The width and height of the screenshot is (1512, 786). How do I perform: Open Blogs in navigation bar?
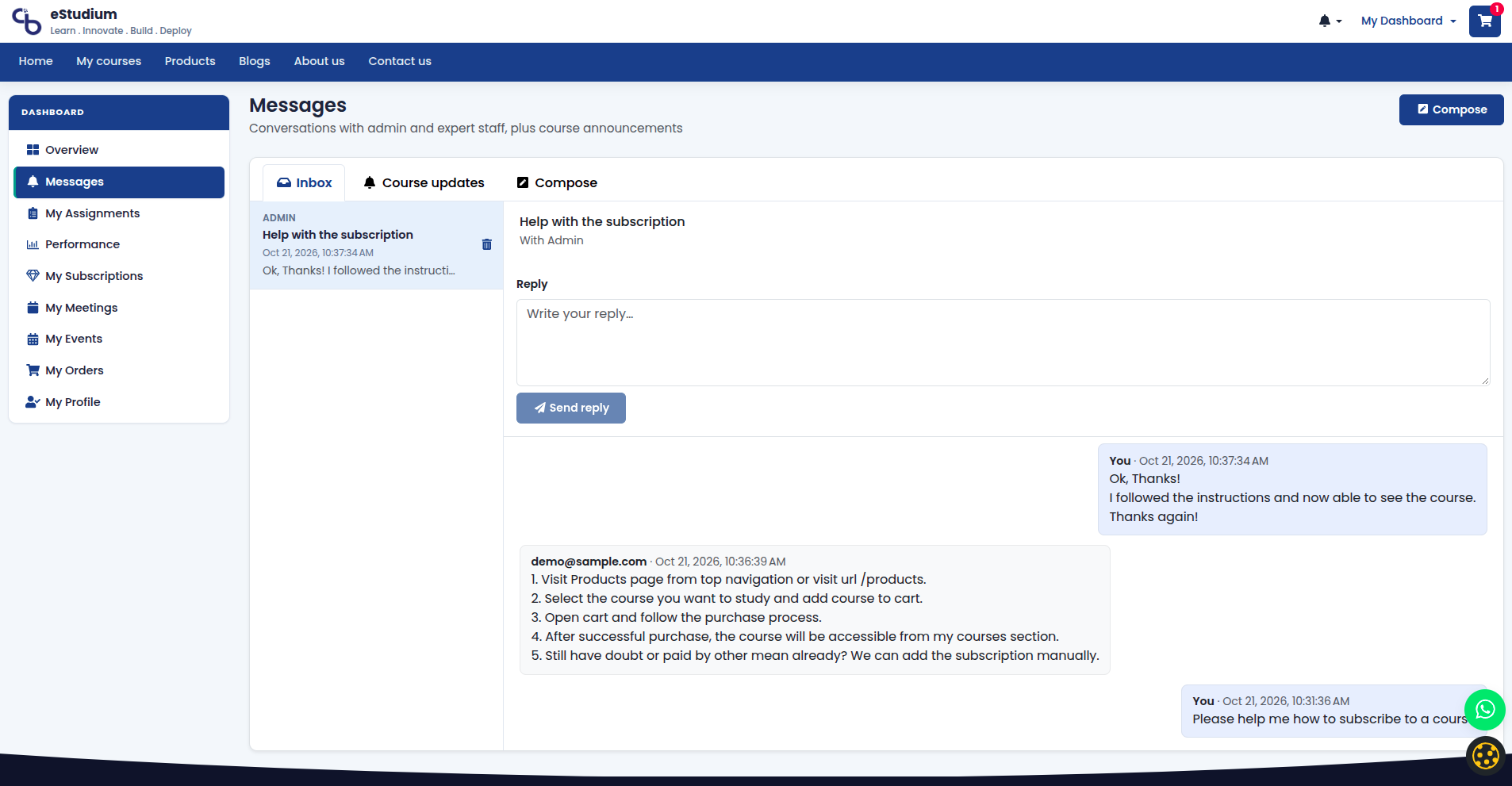255,61
